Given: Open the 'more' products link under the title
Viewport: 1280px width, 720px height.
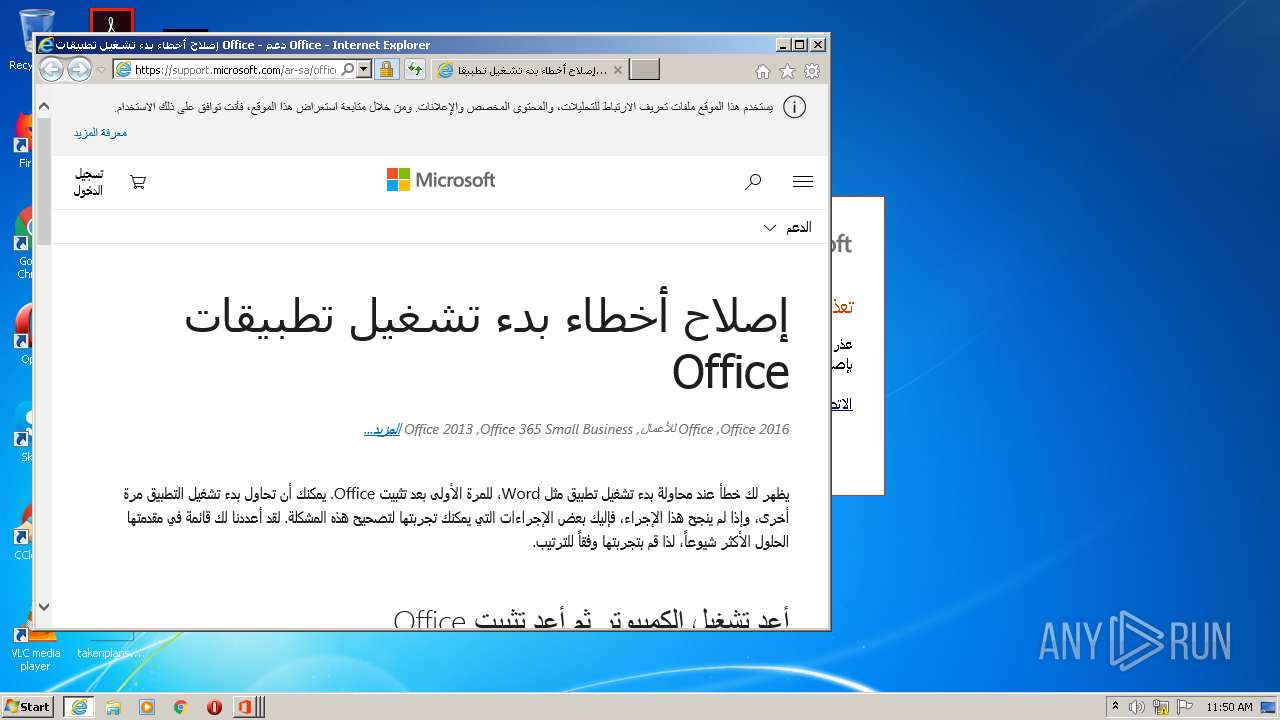Looking at the screenshot, I should (x=382, y=429).
